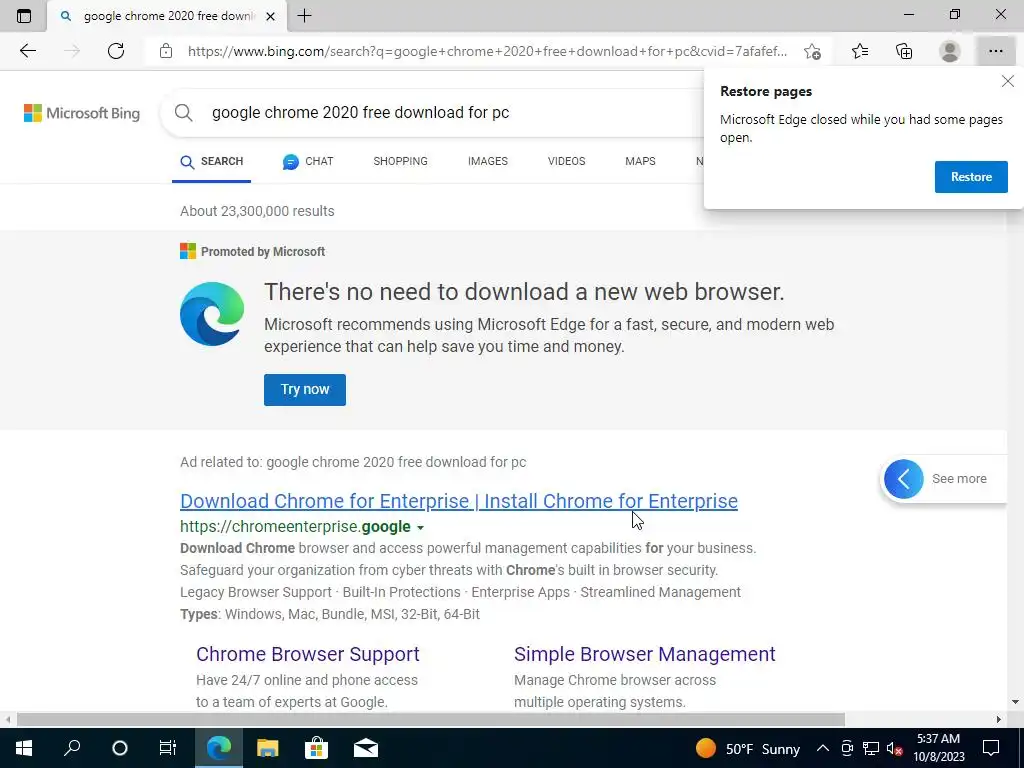Click the Meet Now tray icon
Screen dimensions: 1024x768
[847, 748]
